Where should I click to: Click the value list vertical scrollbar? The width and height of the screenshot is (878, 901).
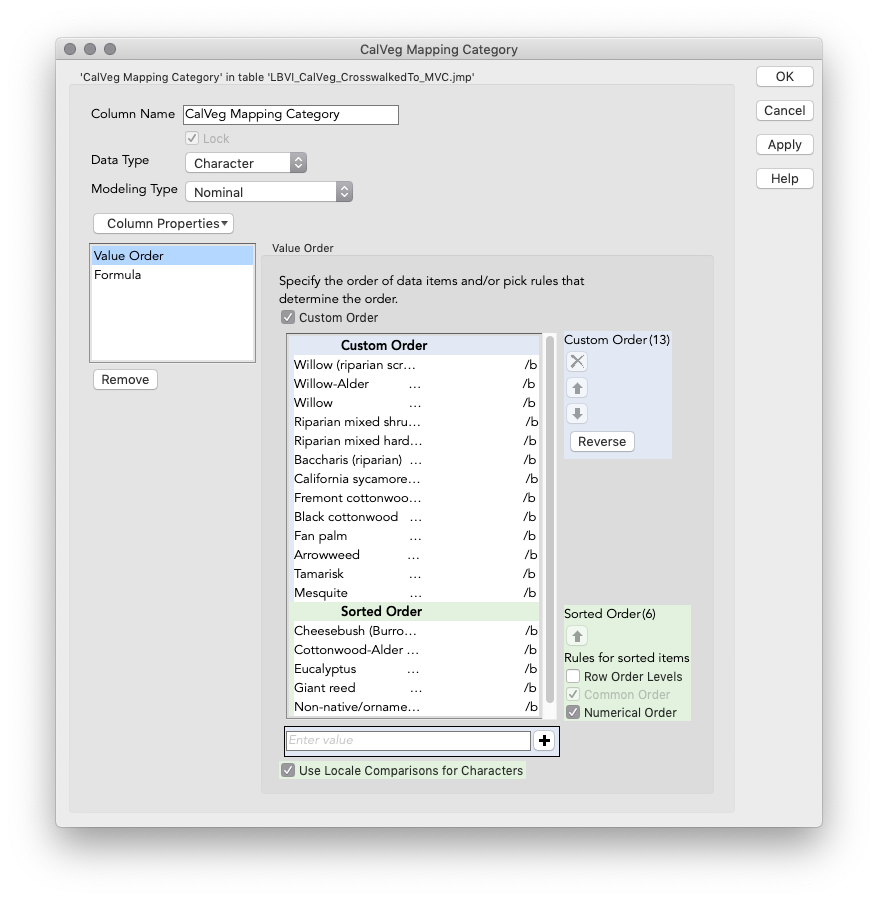(549, 519)
